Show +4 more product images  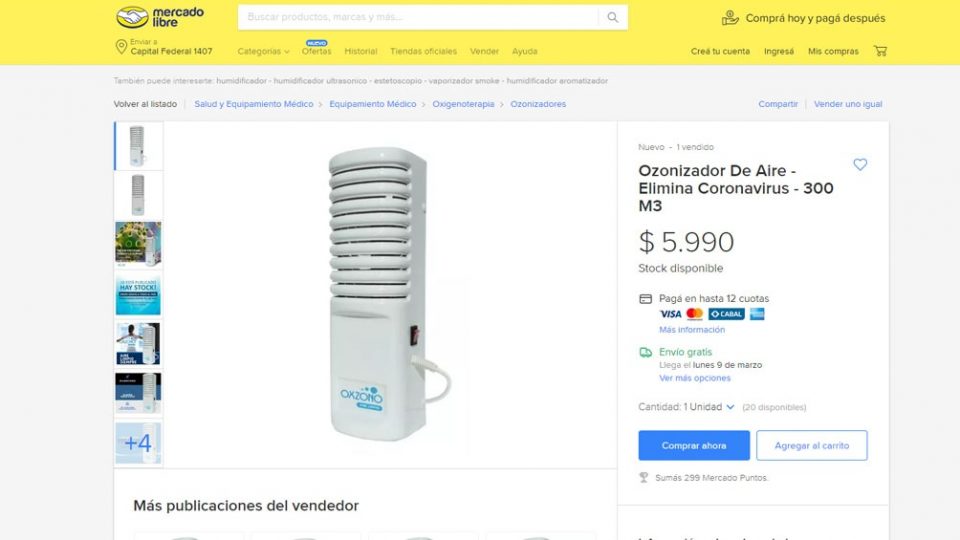(x=138, y=443)
